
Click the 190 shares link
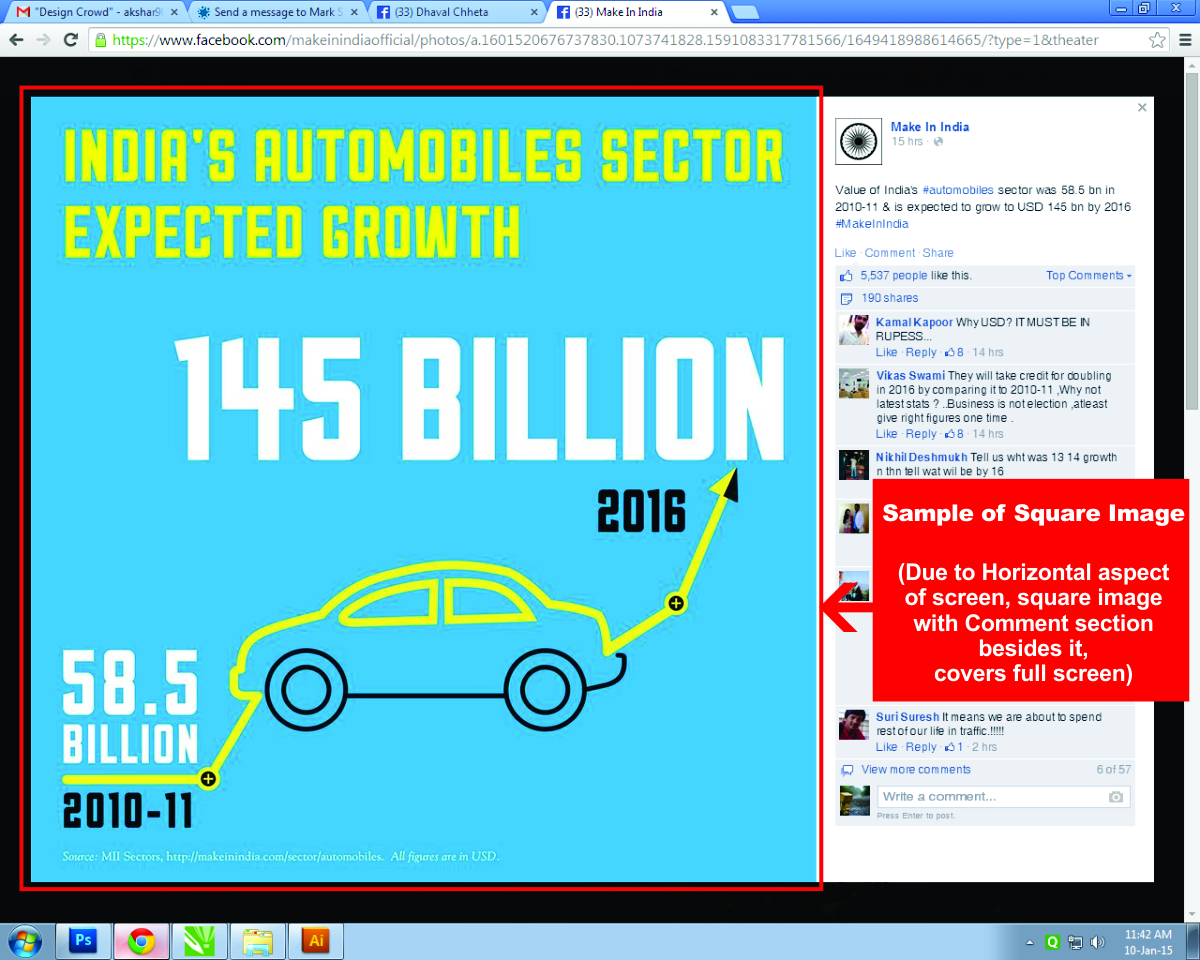point(889,298)
